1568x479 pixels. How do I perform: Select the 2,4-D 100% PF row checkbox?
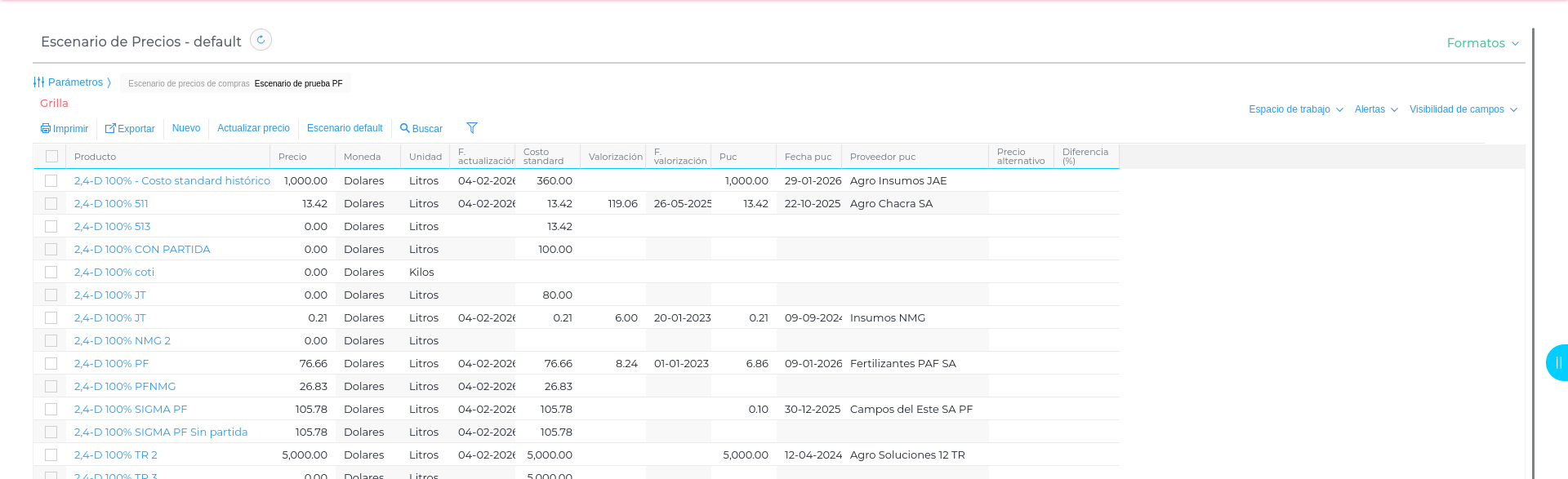coord(51,364)
